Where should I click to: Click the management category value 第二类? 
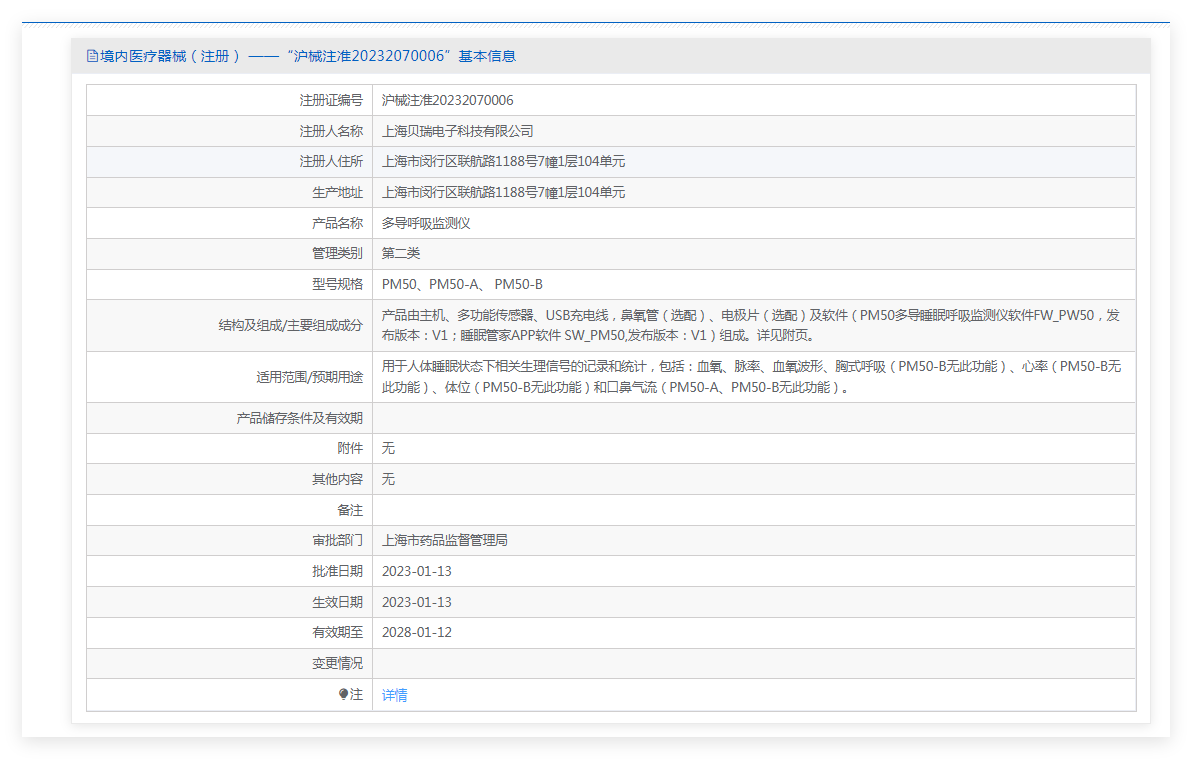click(x=401, y=253)
